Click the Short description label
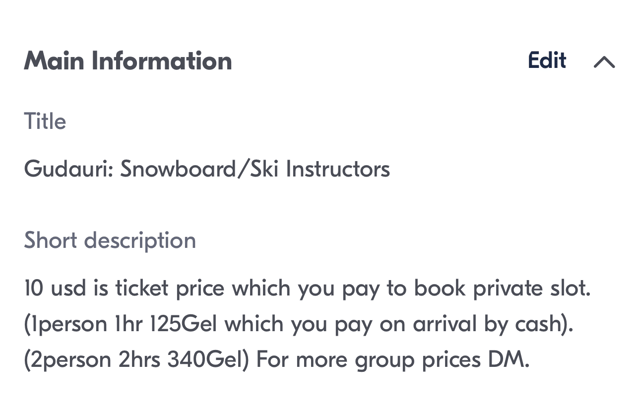Image resolution: width=640 pixels, height=411 pixels. click(x=110, y=241)
